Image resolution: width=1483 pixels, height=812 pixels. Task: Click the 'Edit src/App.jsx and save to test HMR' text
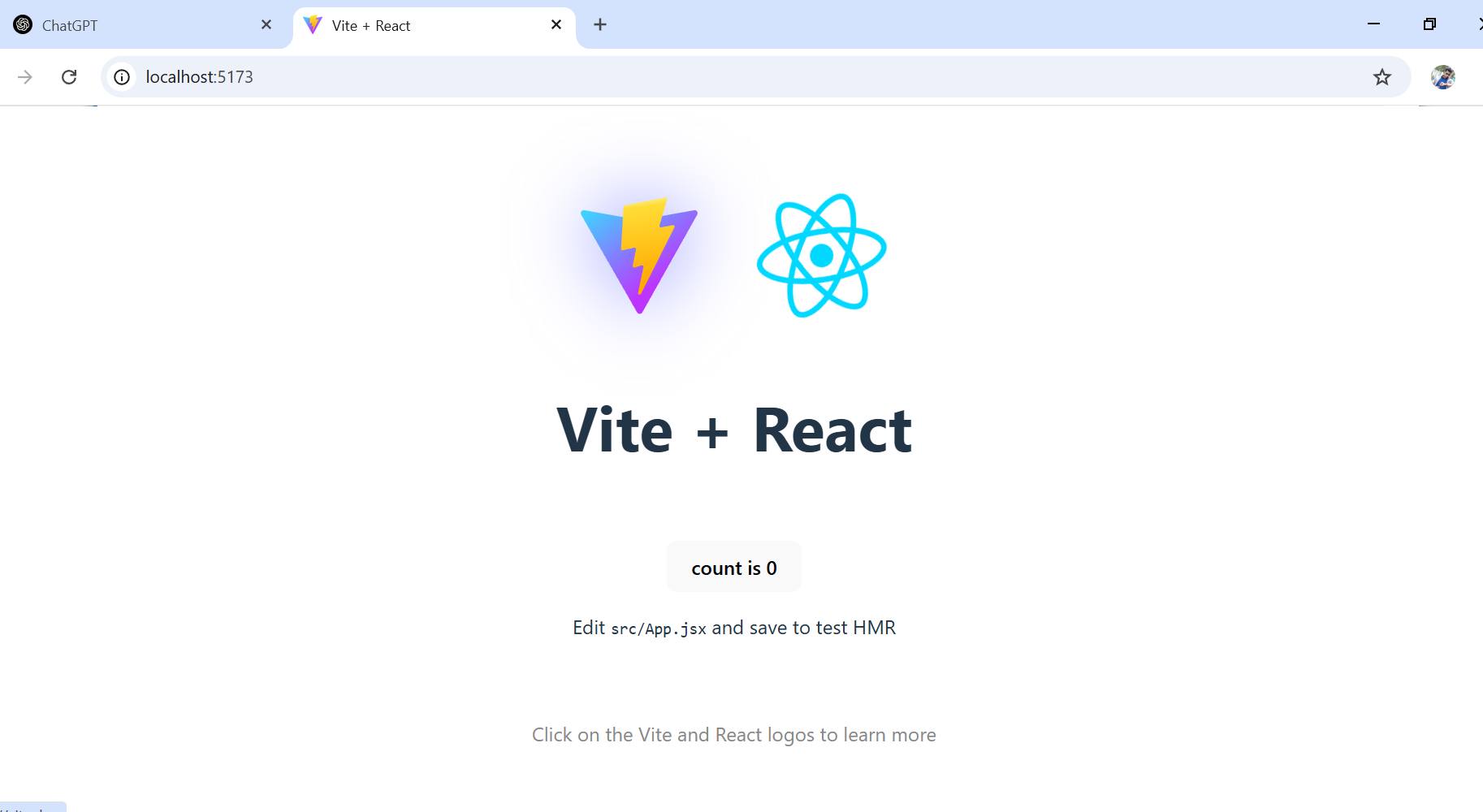click(734, 628)
